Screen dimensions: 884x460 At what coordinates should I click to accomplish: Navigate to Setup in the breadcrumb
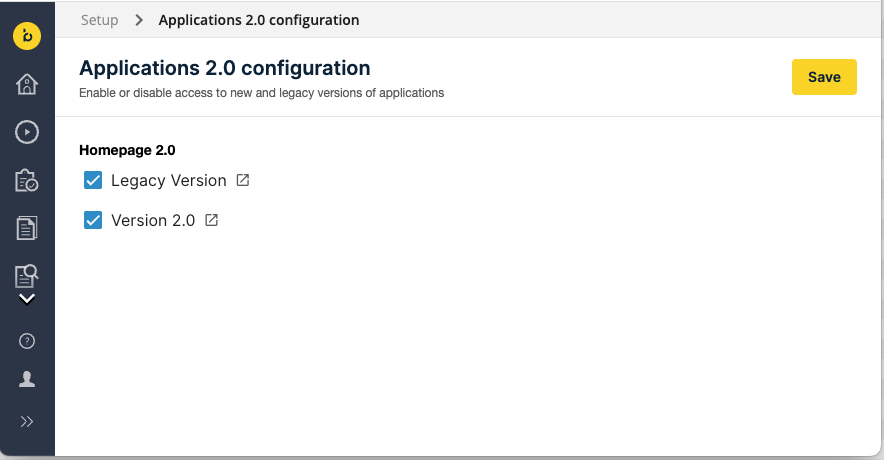[x=99, y=20]
